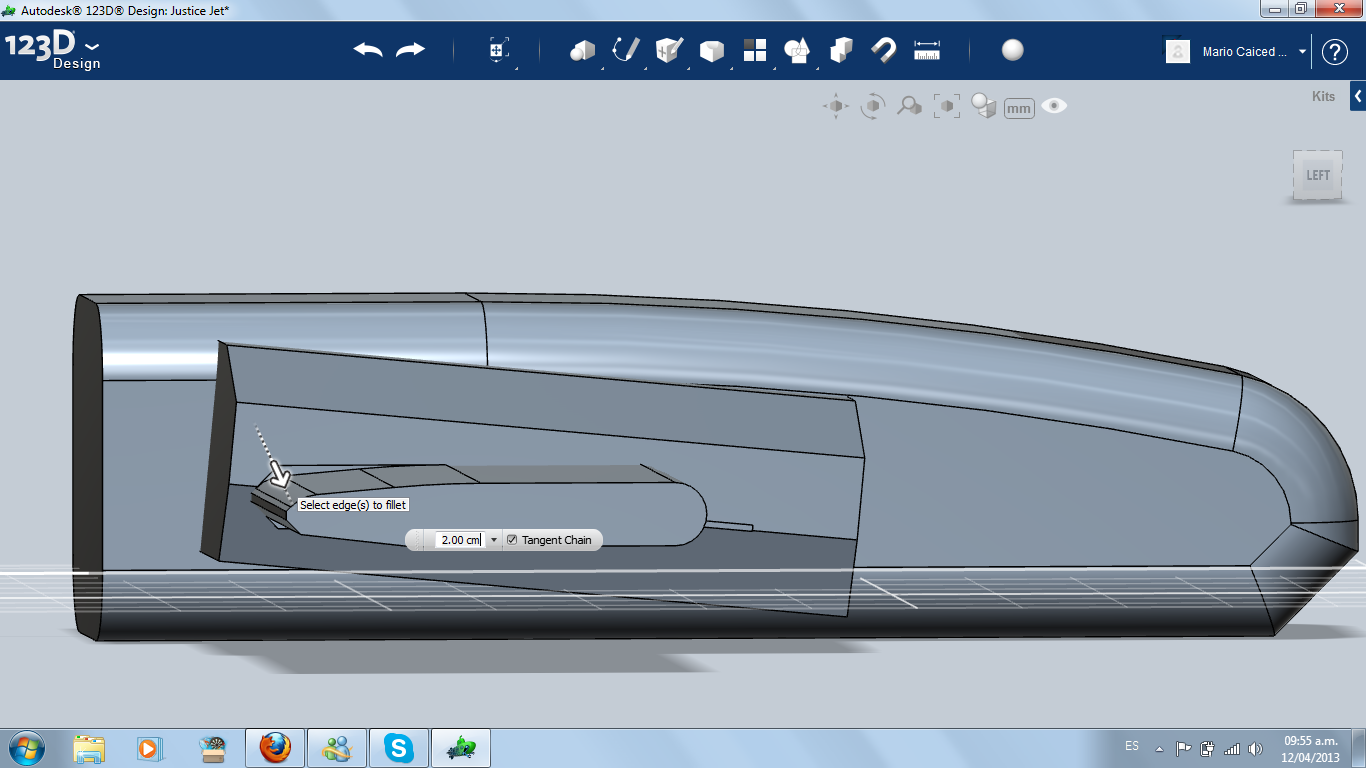Open the Pattern tool
Screen dimensions: 1366x768
(755, 50)
